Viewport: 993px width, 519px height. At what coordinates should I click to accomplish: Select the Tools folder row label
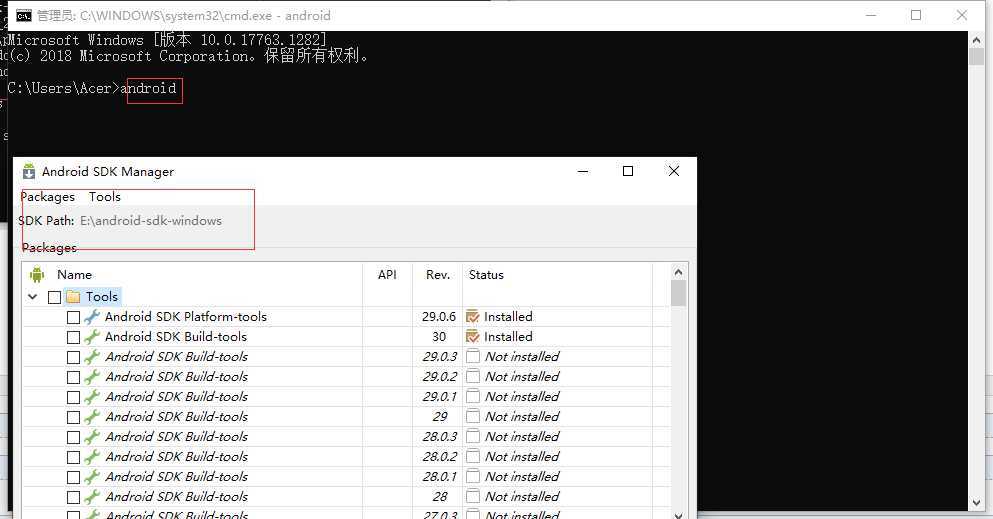(102, 297)
